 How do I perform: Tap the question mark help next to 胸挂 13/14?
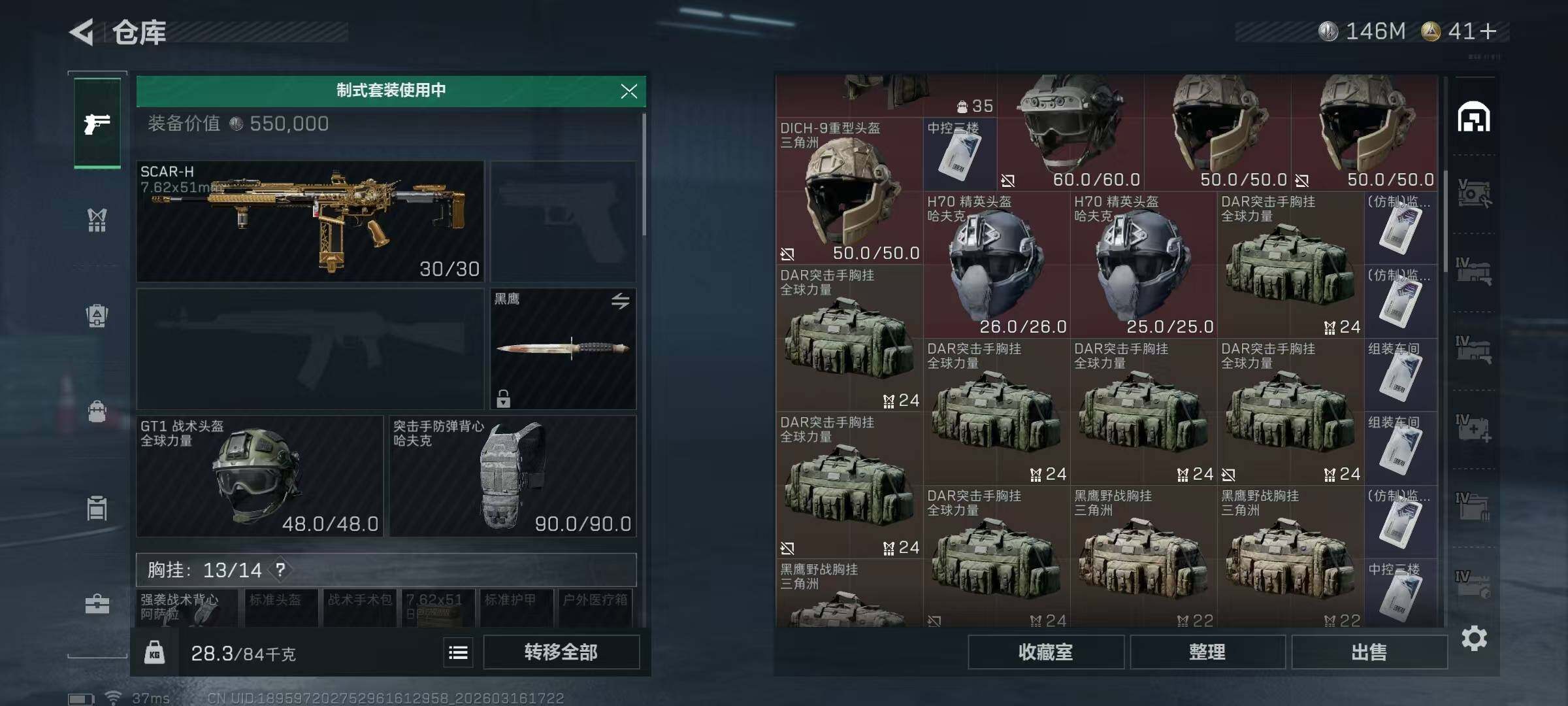coord(280,569)
